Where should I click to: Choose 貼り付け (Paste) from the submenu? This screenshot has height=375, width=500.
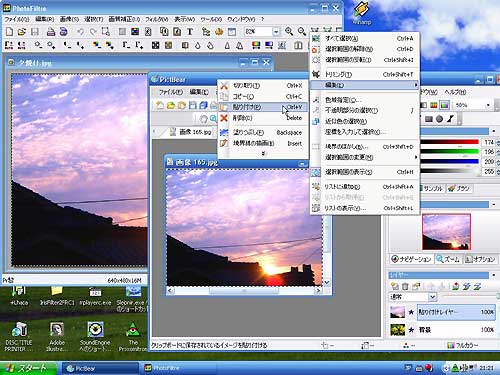point(263,107)
